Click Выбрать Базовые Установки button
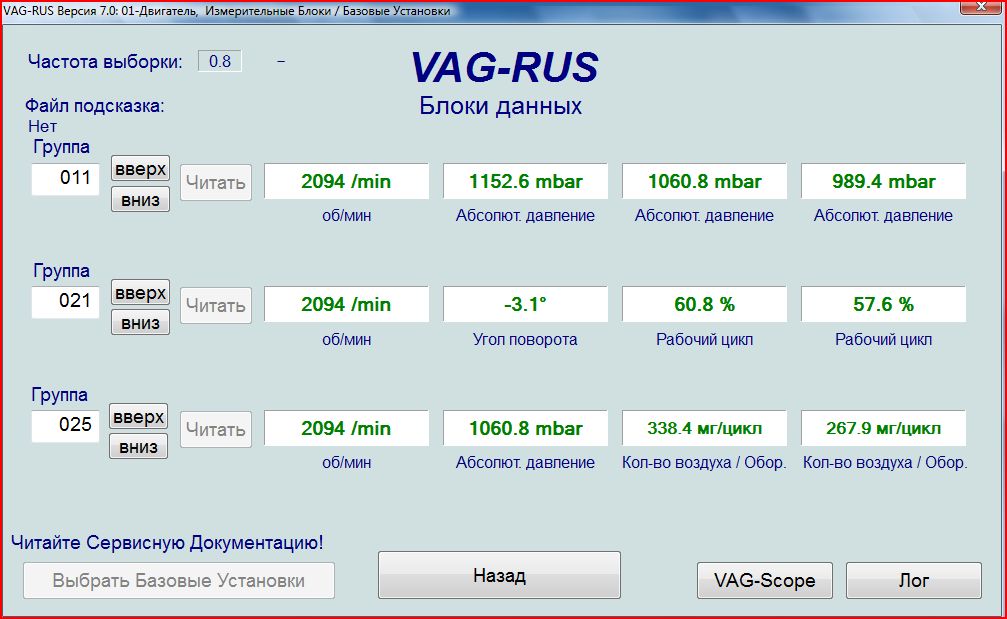 [178, 580]
